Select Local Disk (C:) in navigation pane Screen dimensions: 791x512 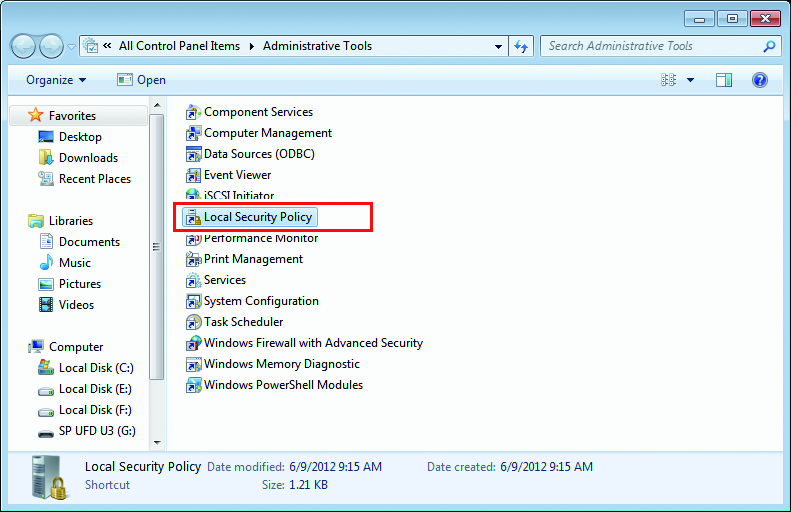[x=95, y=368]
